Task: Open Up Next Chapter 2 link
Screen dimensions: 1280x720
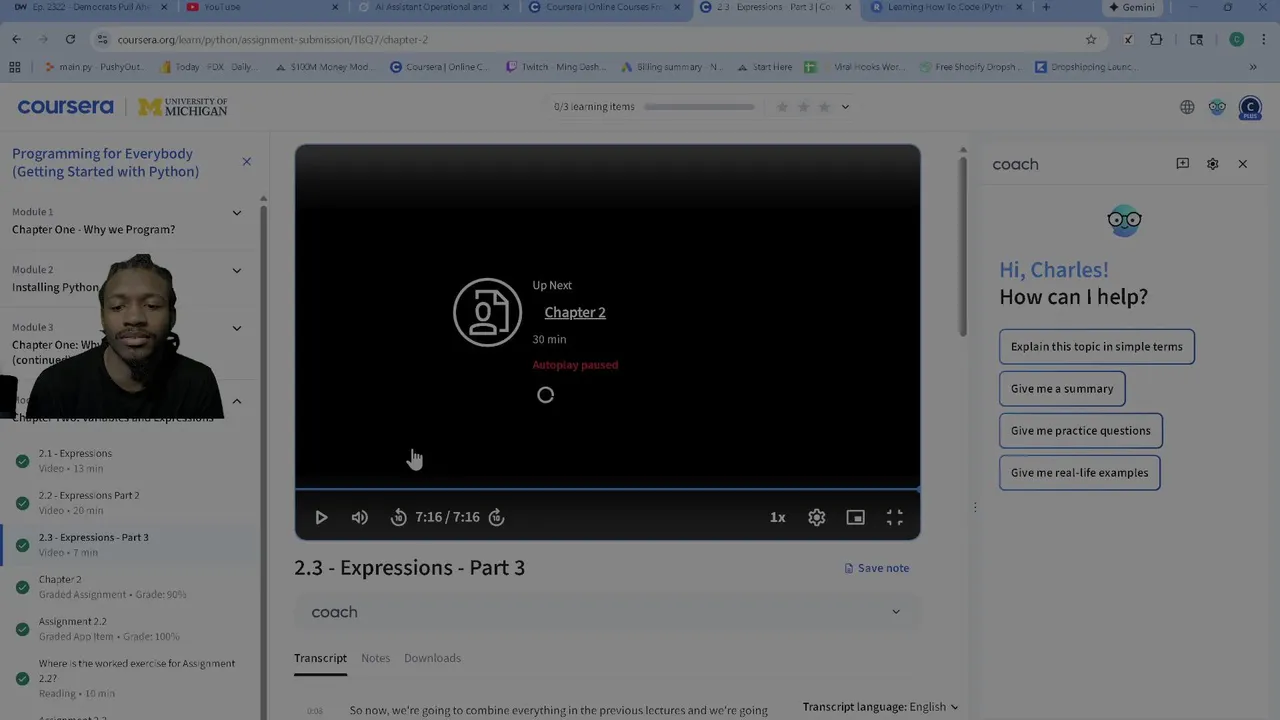Action: point(575,312)
